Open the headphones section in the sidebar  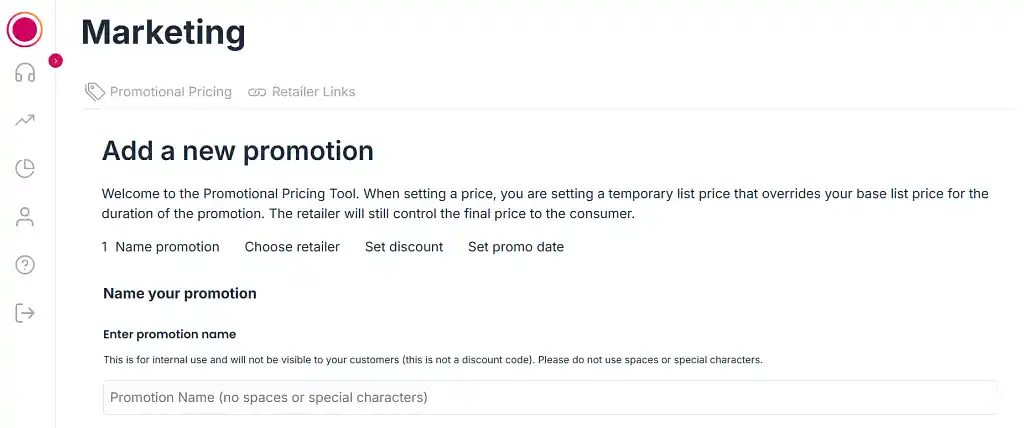click(25, 73)
